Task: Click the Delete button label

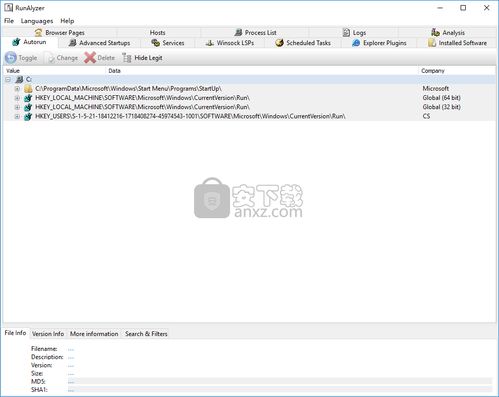Action: click(106, 58)
